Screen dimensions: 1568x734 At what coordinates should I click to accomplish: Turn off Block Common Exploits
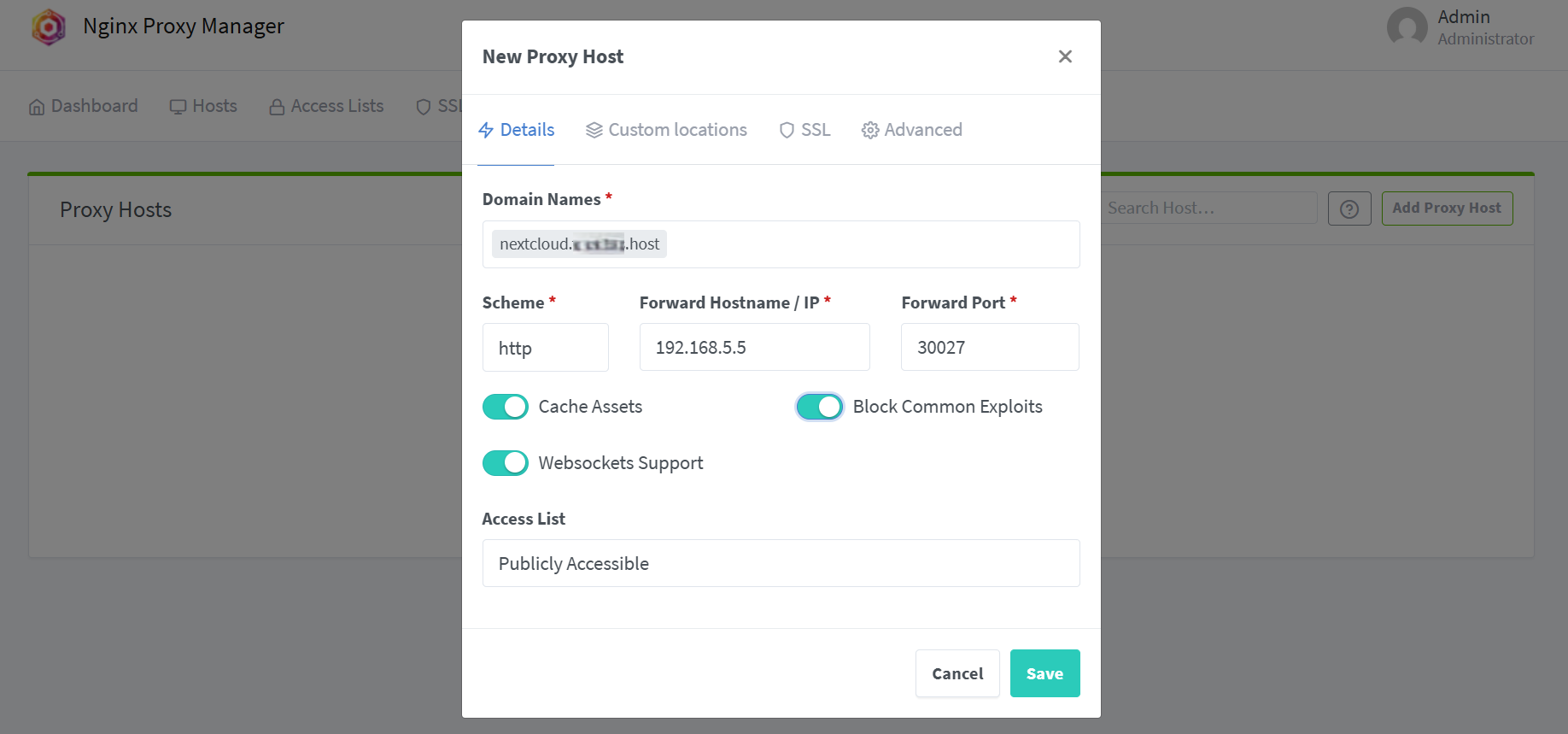click(819, 407)
